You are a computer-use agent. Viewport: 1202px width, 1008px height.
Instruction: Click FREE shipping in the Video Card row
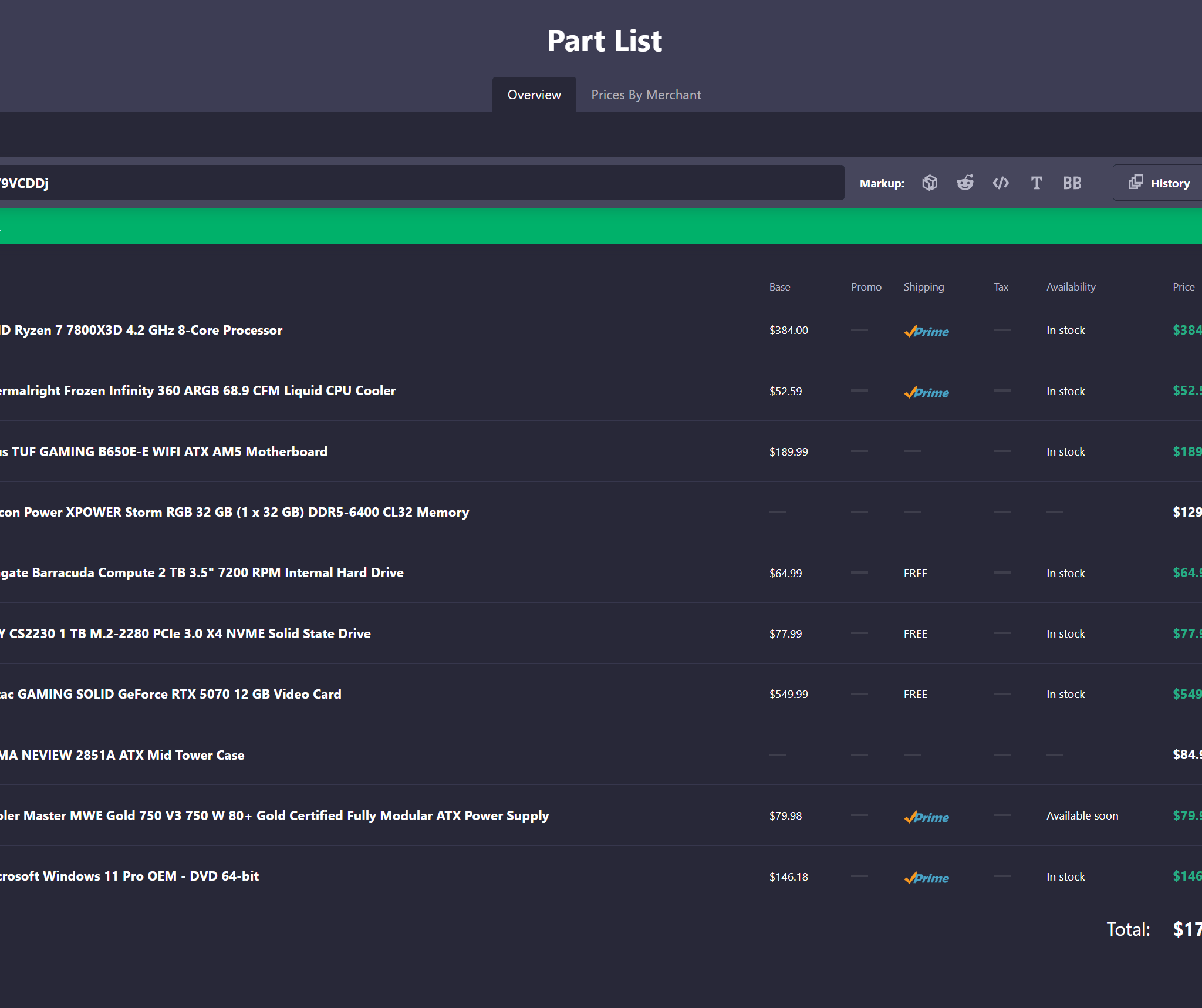[916, 694]
